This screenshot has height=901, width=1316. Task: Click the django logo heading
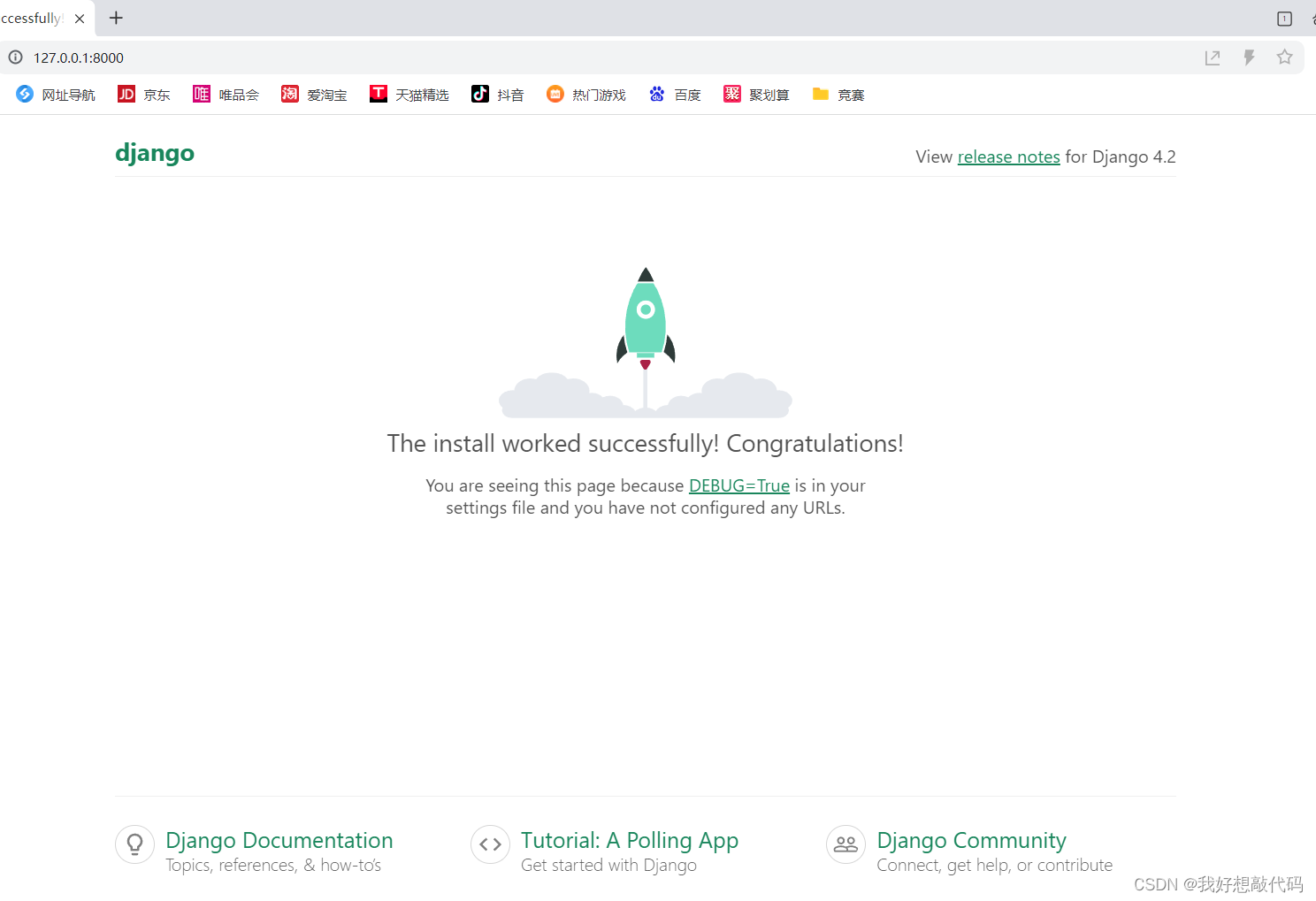[155, 153]
